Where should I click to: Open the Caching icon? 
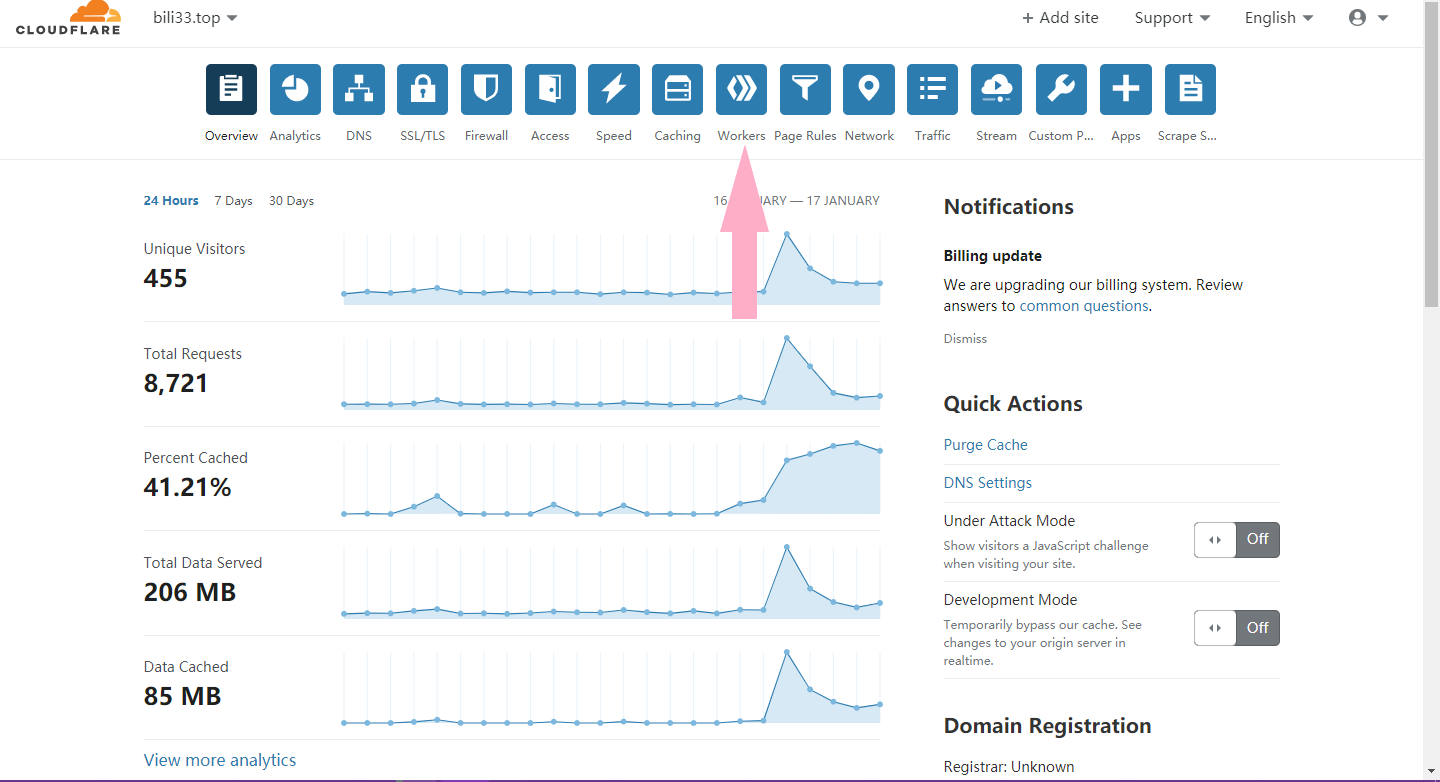[677, 90]
